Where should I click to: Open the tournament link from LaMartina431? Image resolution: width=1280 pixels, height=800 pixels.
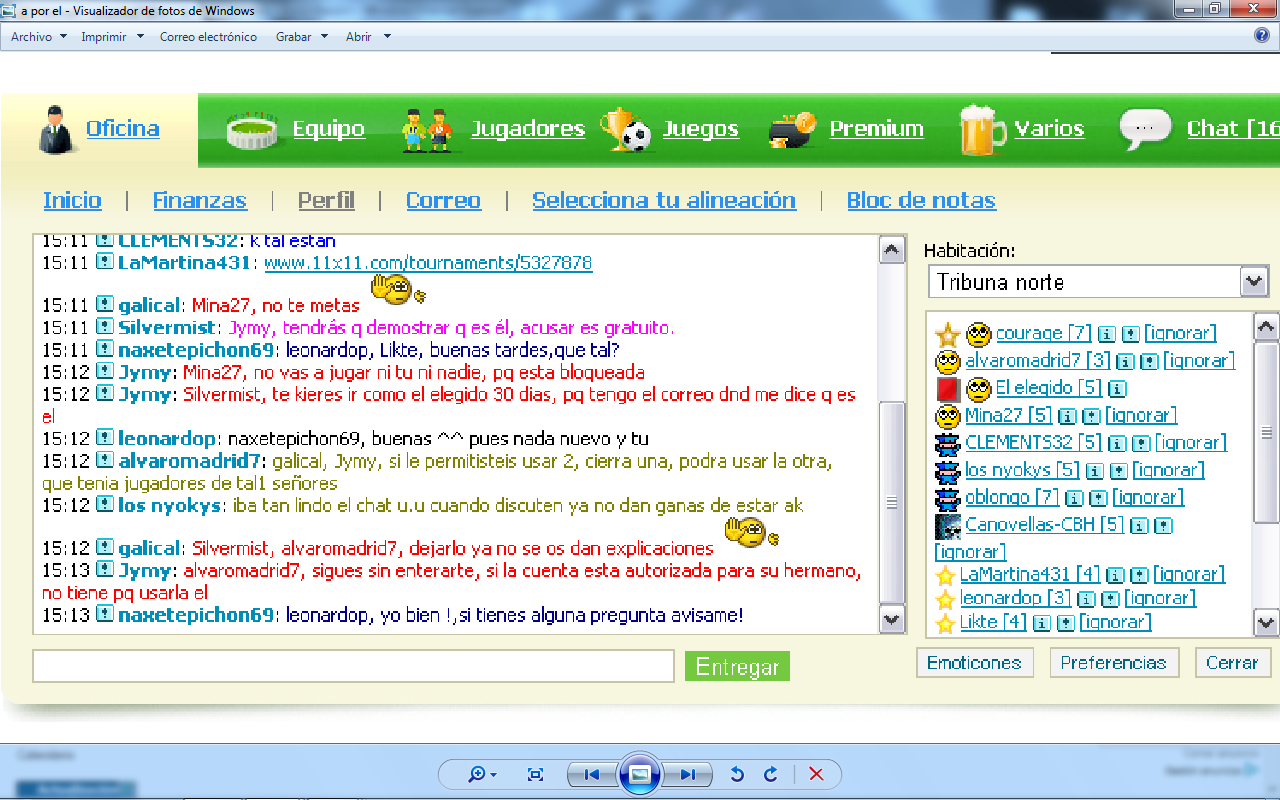(x=428, y=263)
